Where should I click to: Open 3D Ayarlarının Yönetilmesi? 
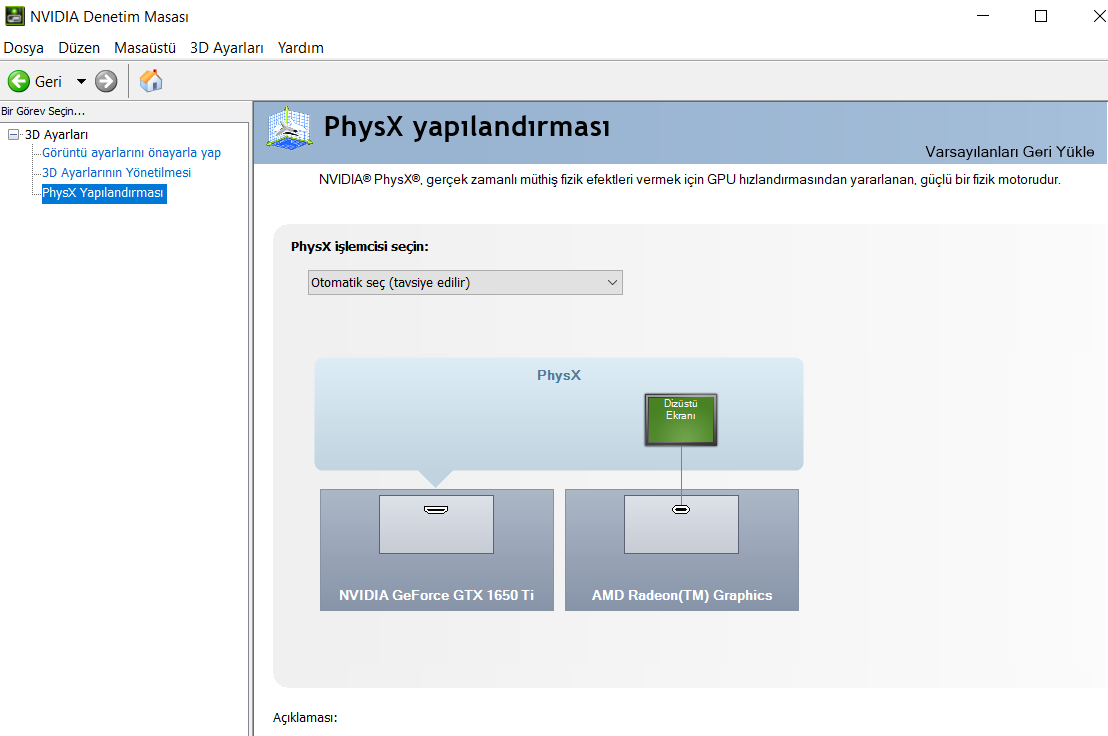[117, 172]
